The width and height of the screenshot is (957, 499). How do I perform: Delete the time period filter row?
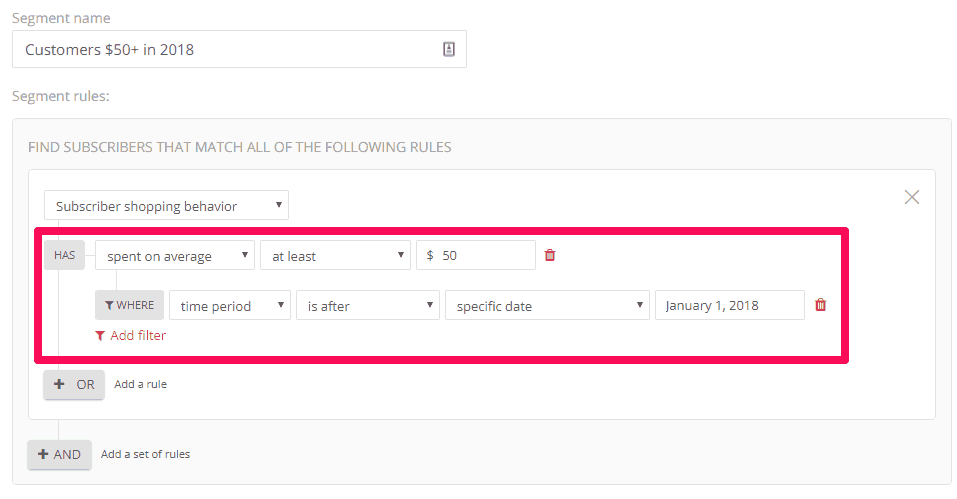pos(821,304)
